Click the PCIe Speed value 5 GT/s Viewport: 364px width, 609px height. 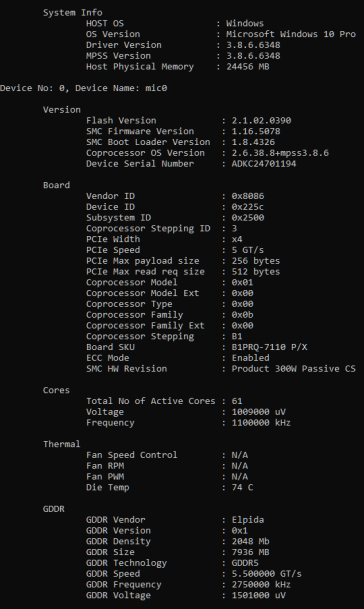(248, 250)
